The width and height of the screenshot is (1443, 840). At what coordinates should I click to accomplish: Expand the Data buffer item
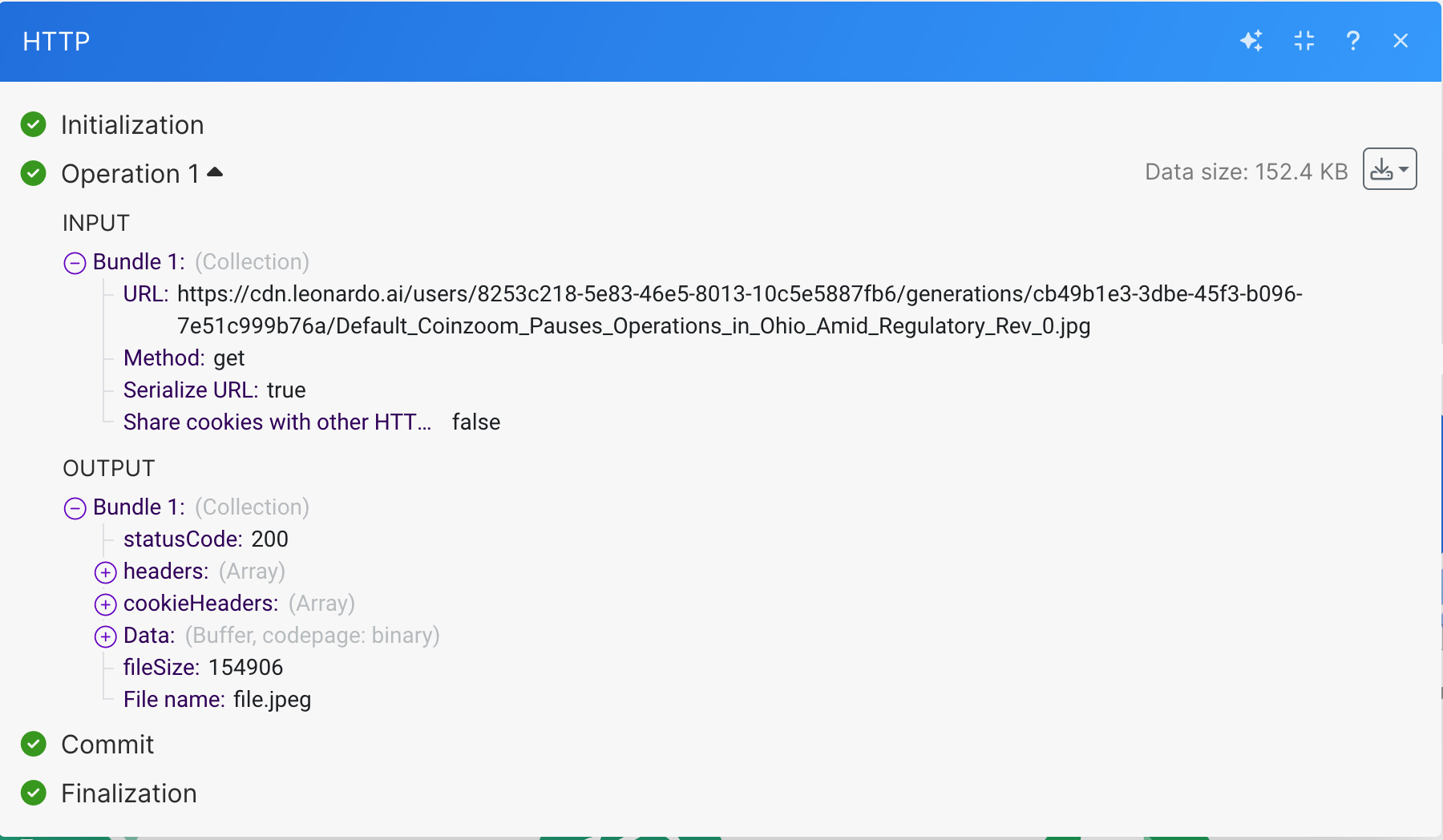coord(105,636)
